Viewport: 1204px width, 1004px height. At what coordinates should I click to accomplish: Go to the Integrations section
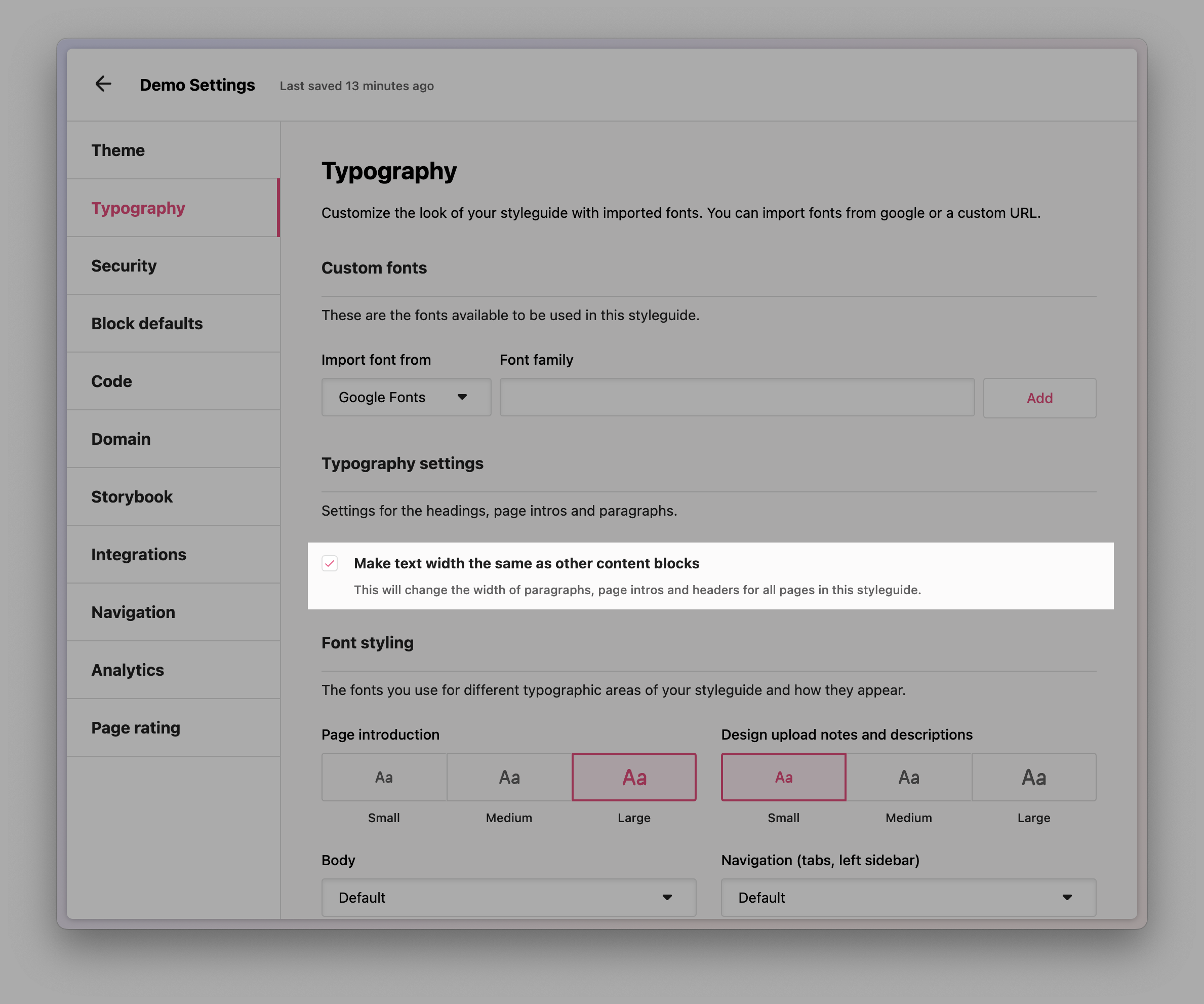(173, 555)
